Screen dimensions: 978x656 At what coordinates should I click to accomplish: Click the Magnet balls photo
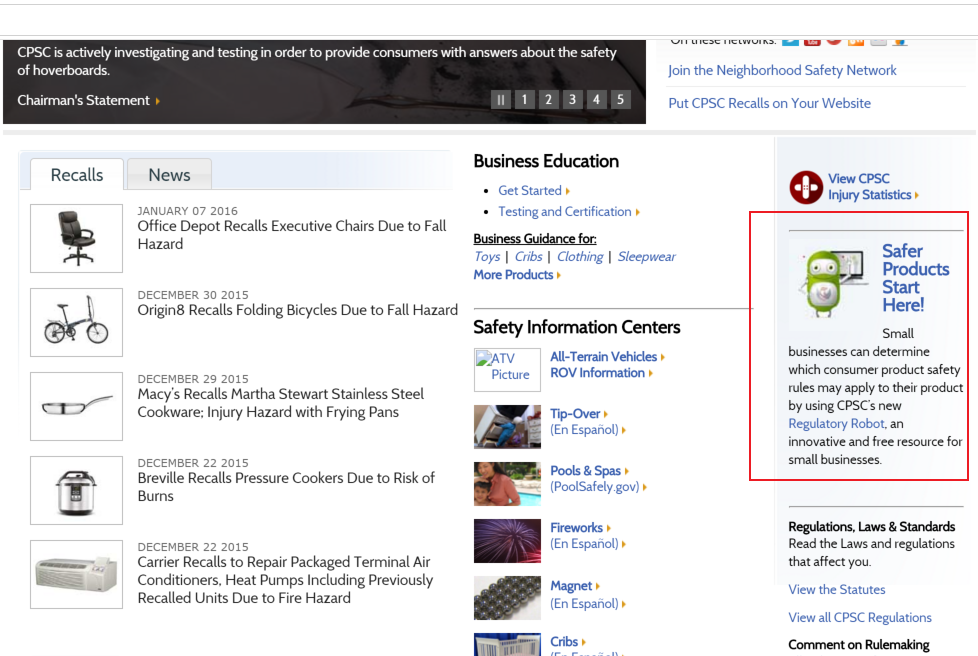tap(507, 598)
